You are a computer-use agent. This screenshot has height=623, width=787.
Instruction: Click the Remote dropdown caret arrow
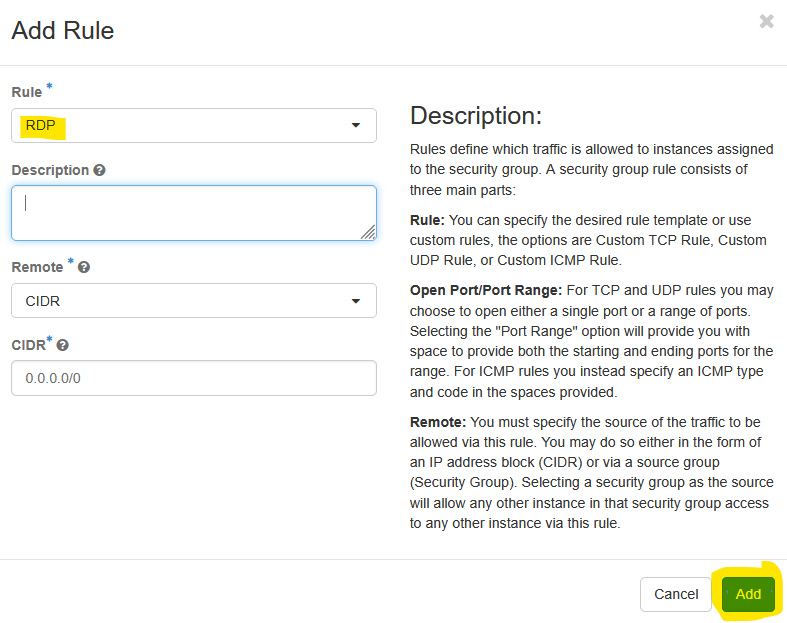click(x=356, y=301)
